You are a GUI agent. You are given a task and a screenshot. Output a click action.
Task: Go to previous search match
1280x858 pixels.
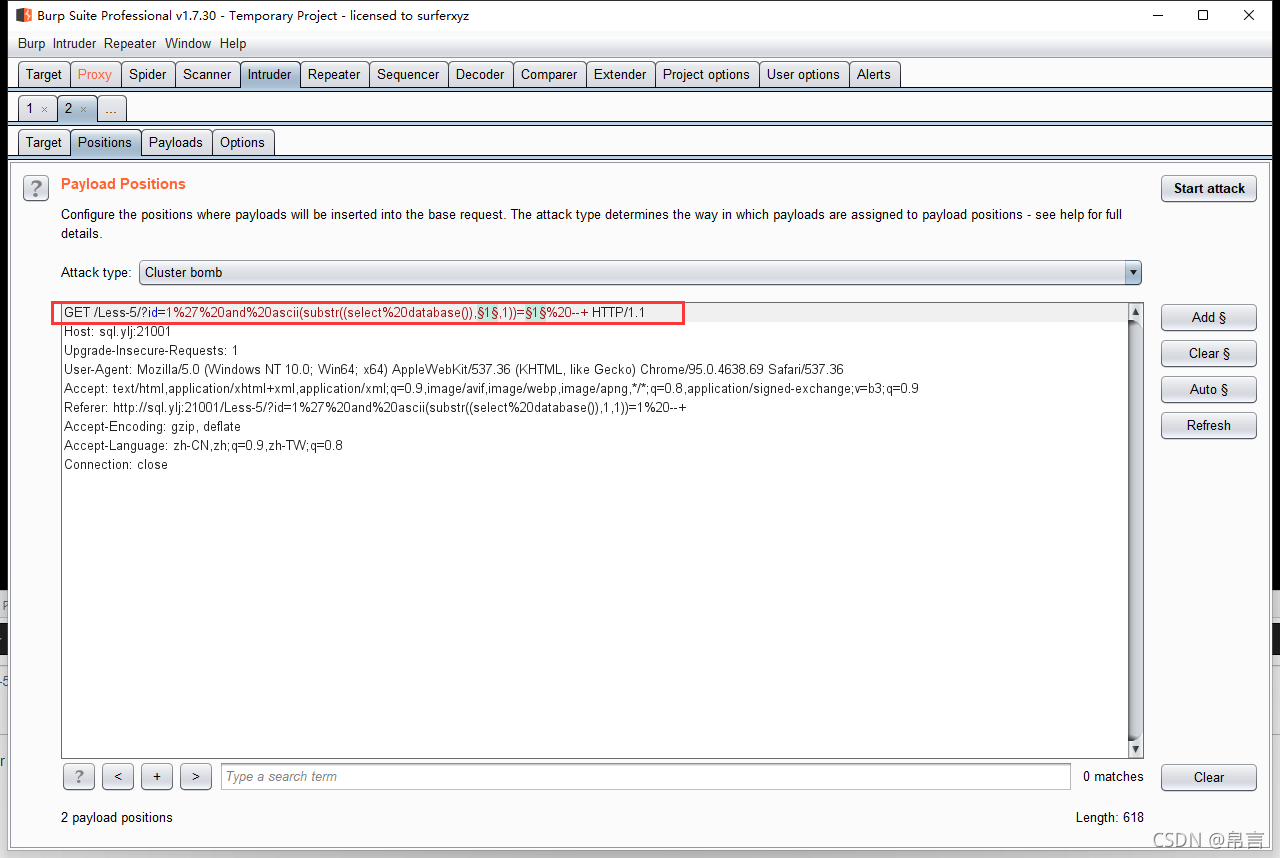coord(118,776)
